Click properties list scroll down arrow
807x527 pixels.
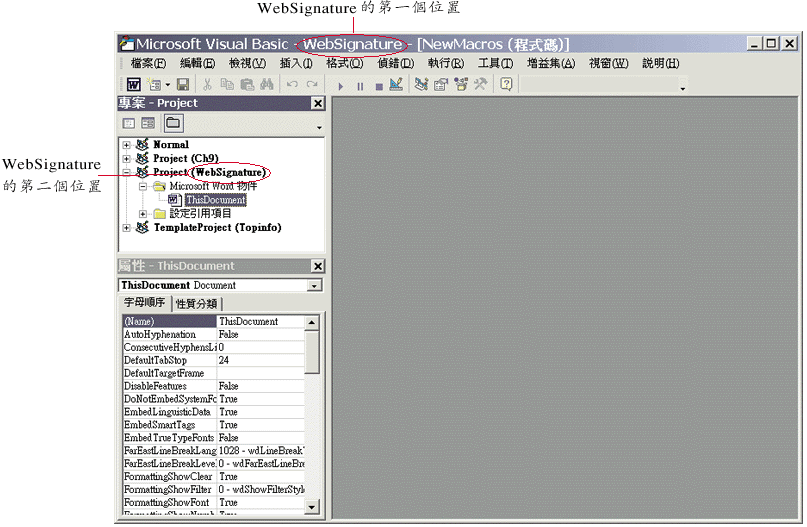point(312,507)
